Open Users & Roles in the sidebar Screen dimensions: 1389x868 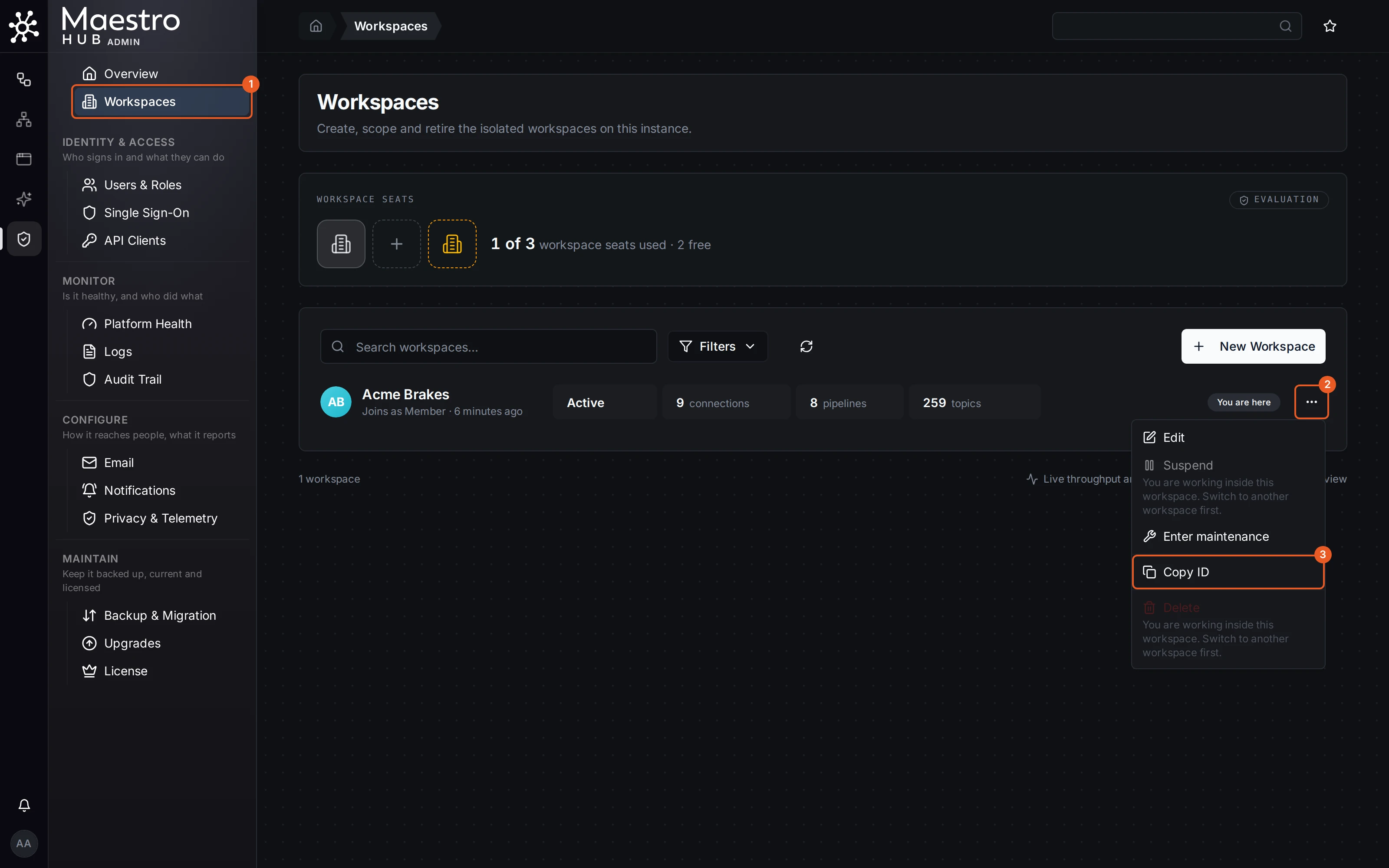(x=162, y=185)
